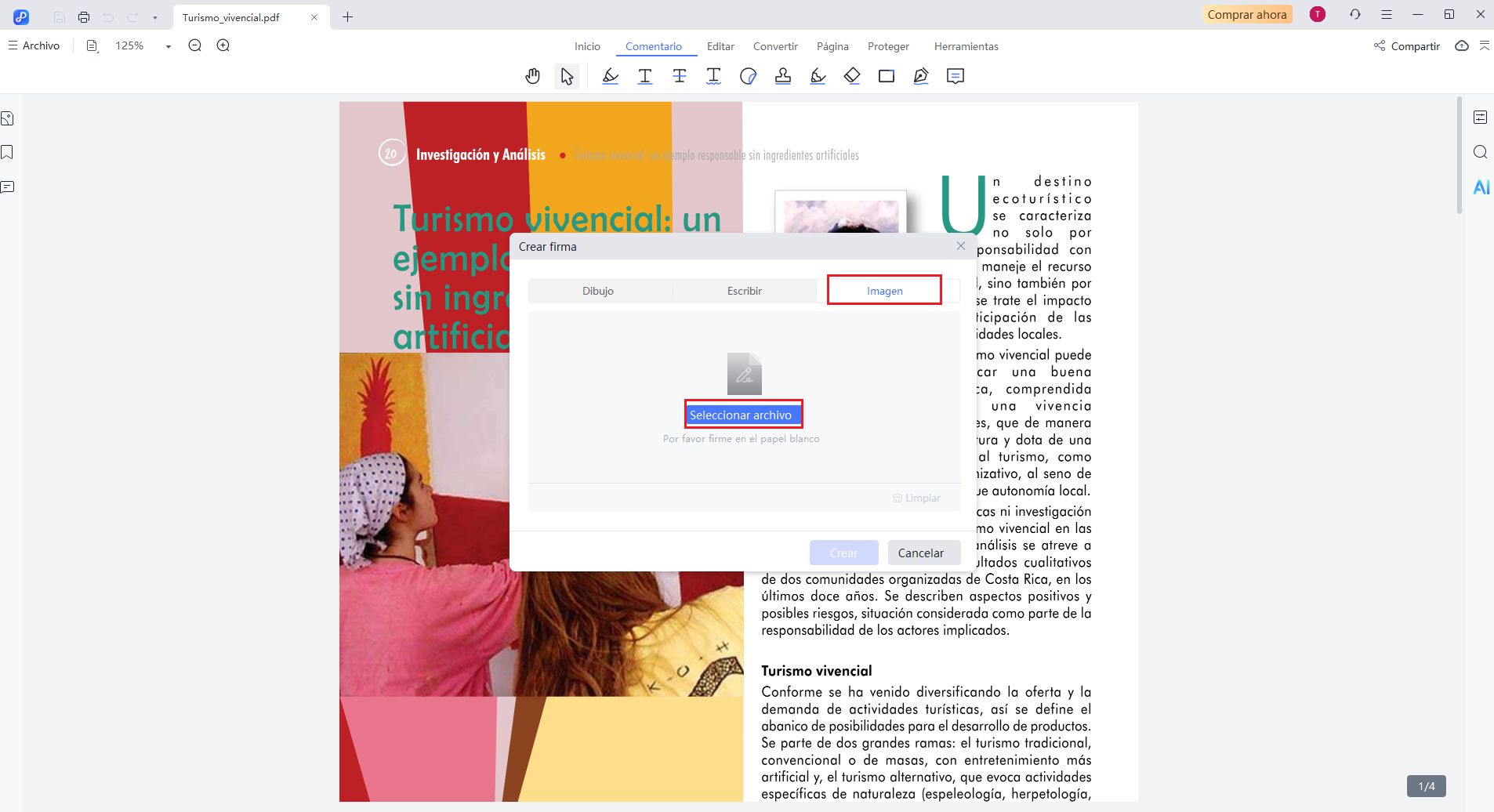The image size is (1494, 812).
Task: Open the 125% zoom level dropdown
Action: pos(167,46)
